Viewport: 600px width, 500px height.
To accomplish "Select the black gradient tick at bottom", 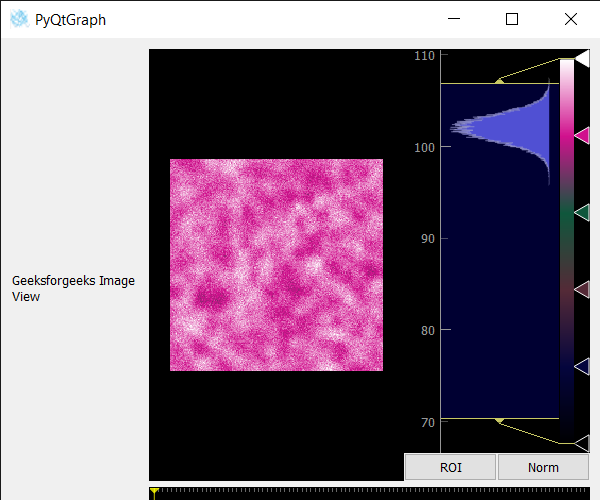I will click(582, 443).
